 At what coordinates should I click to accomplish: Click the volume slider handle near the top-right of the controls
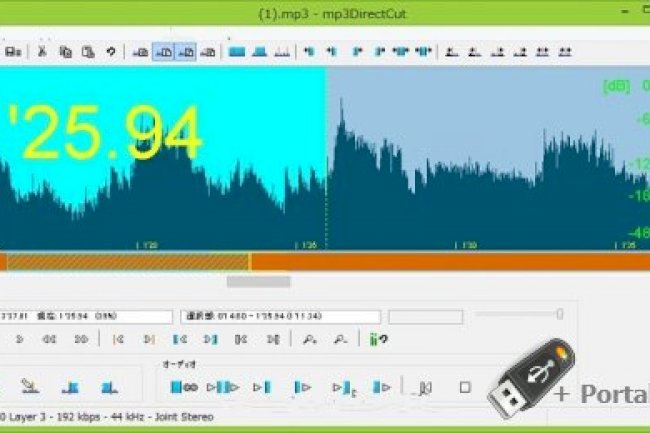(560, 314)
